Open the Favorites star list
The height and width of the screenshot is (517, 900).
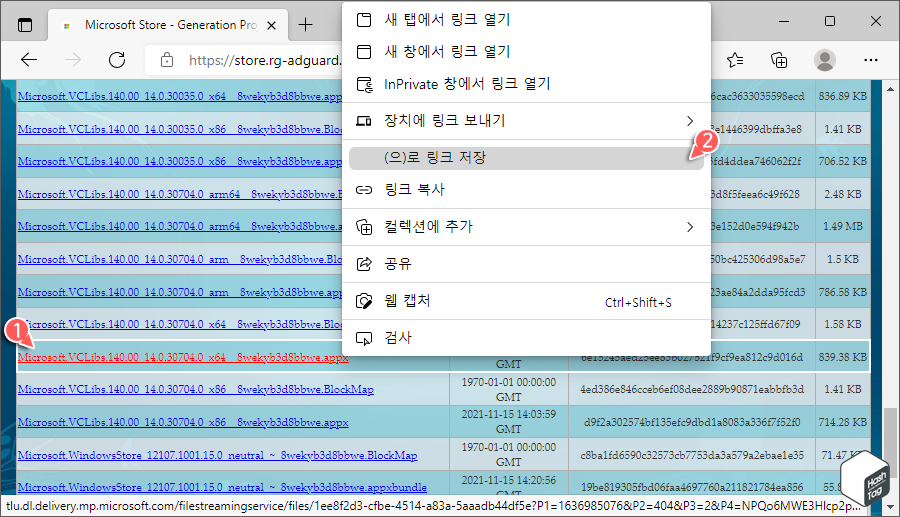(x=735, y=60)
